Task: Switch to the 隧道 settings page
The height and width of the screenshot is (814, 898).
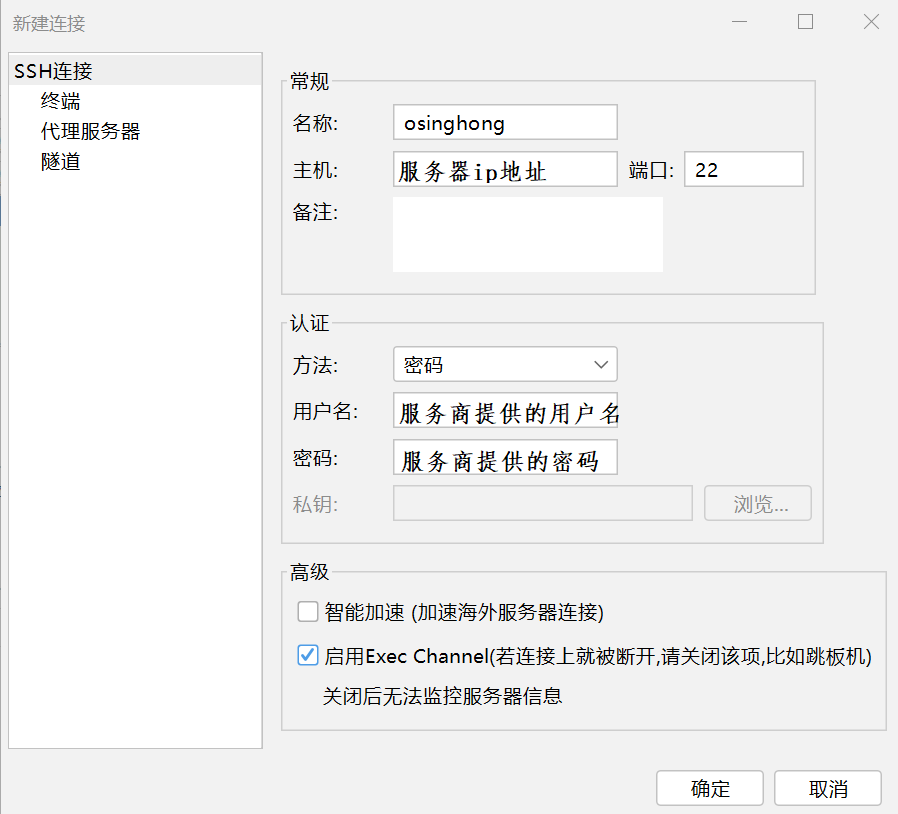Action: pos(61,161)
